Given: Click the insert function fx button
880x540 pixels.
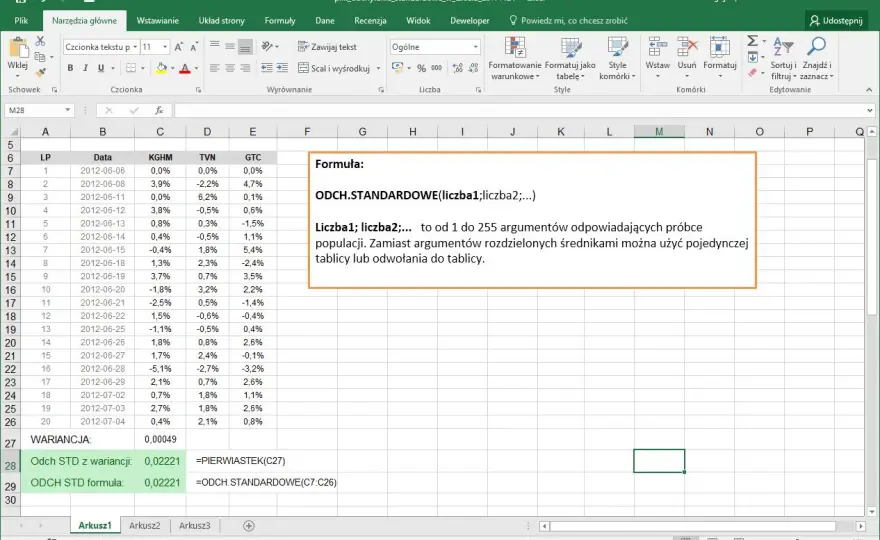Looking at the screenshot, I should (x=159, y=111).
